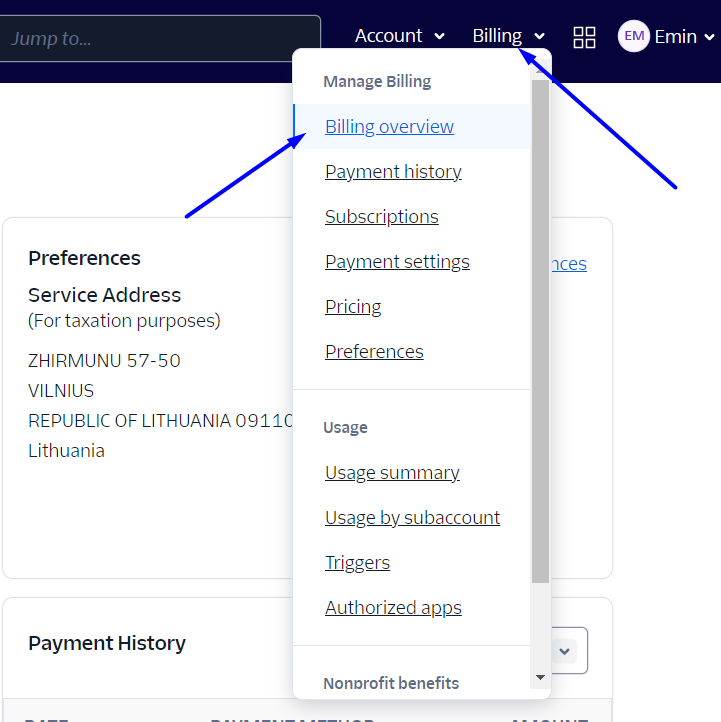View Usage summary

pyautogui.click(x=392, y=473)
